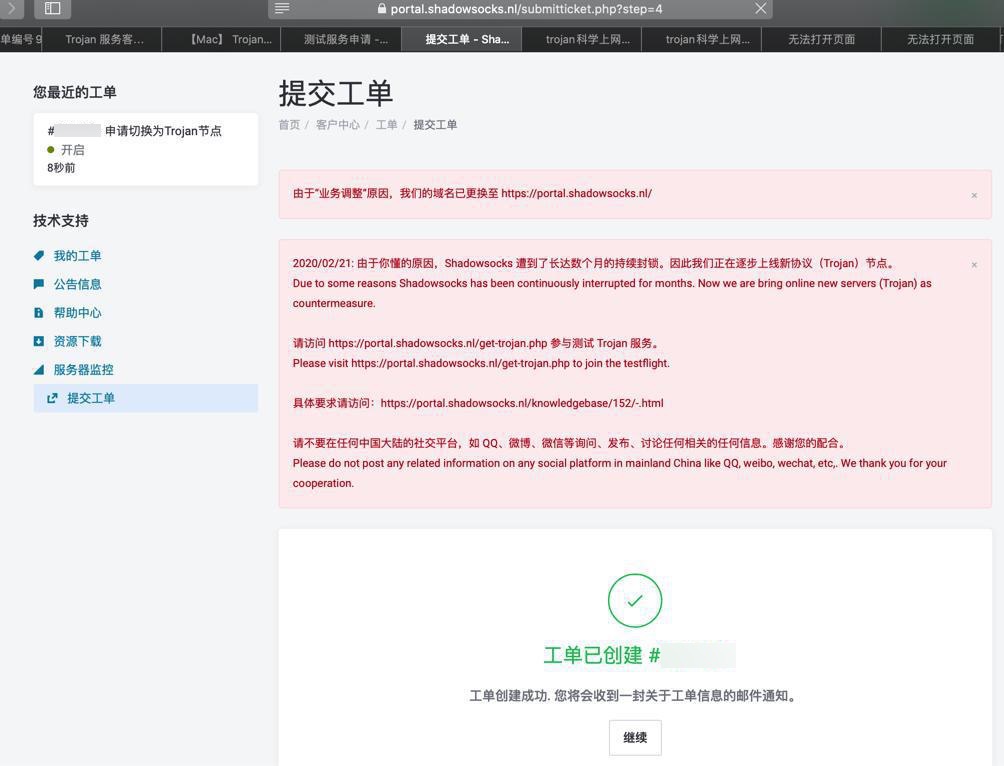Stop loading with the address bar X

(x=761, y=8)
